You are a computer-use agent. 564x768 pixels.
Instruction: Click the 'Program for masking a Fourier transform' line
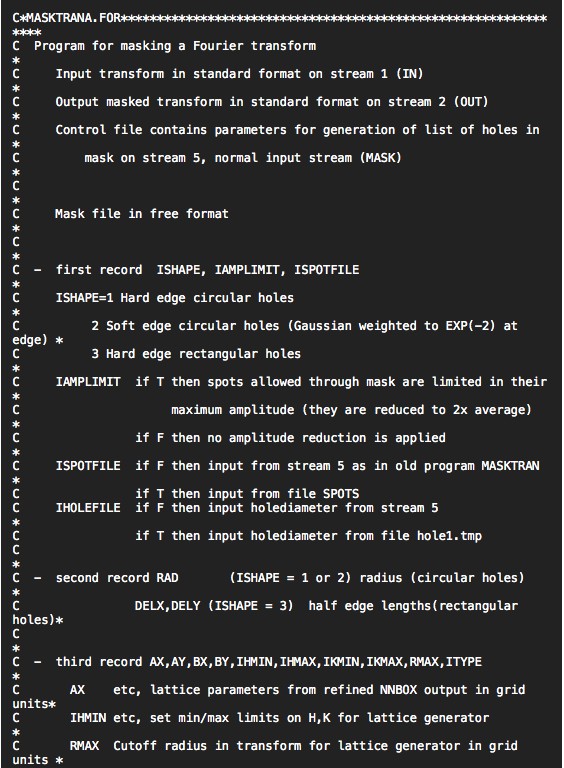click(175, 46)
